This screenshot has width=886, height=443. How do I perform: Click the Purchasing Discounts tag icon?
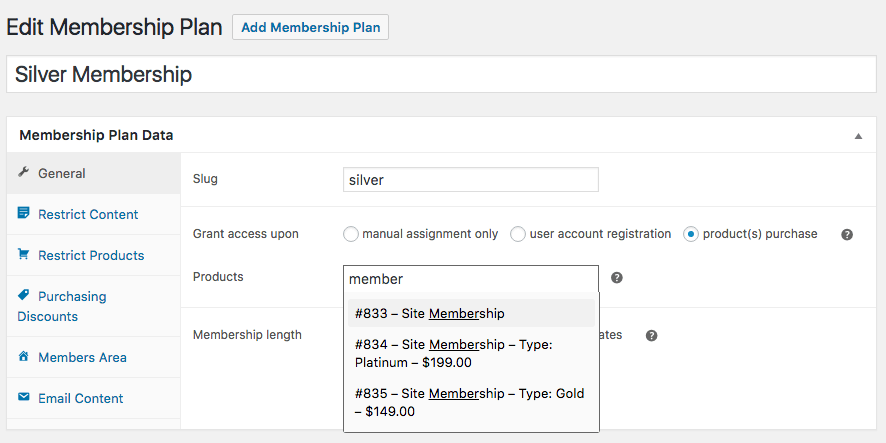[23, 295]
